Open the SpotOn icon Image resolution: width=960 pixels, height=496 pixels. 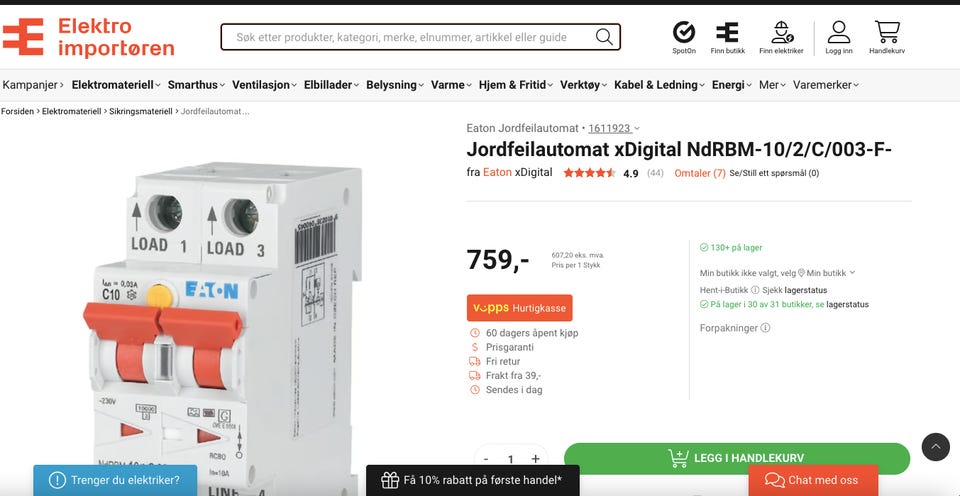pyautogui.click(x=684, y=32)
